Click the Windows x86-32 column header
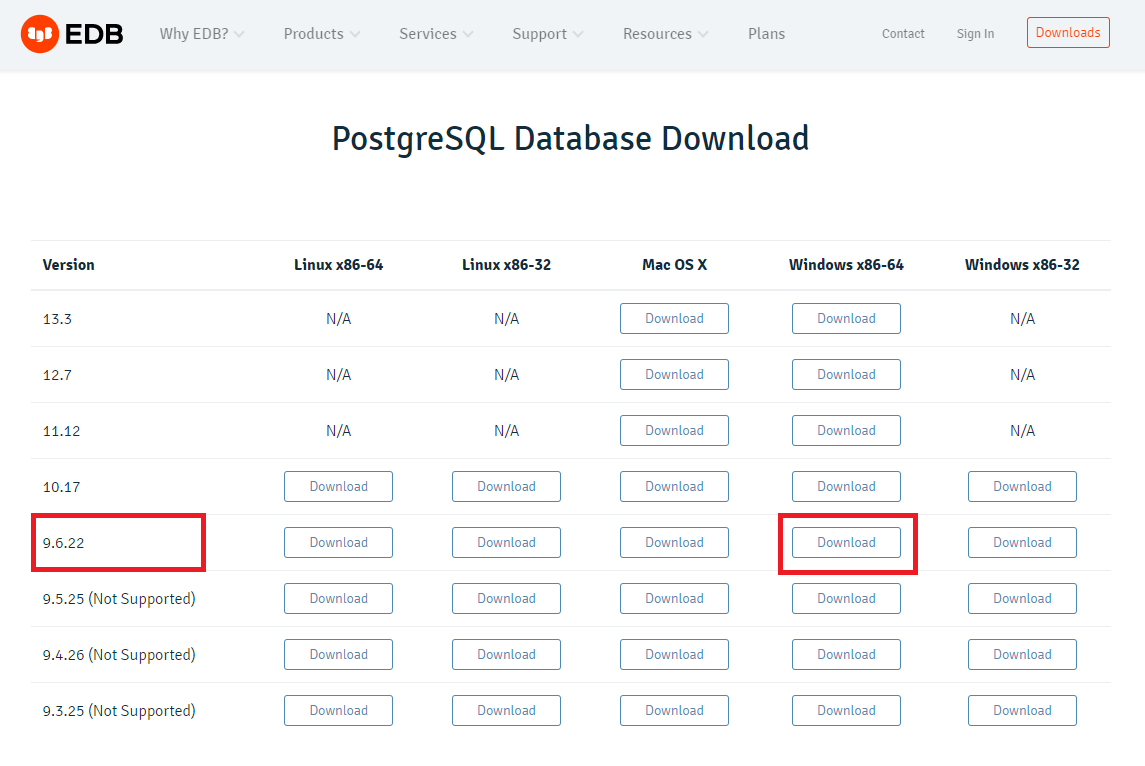 pos(1022,265)
